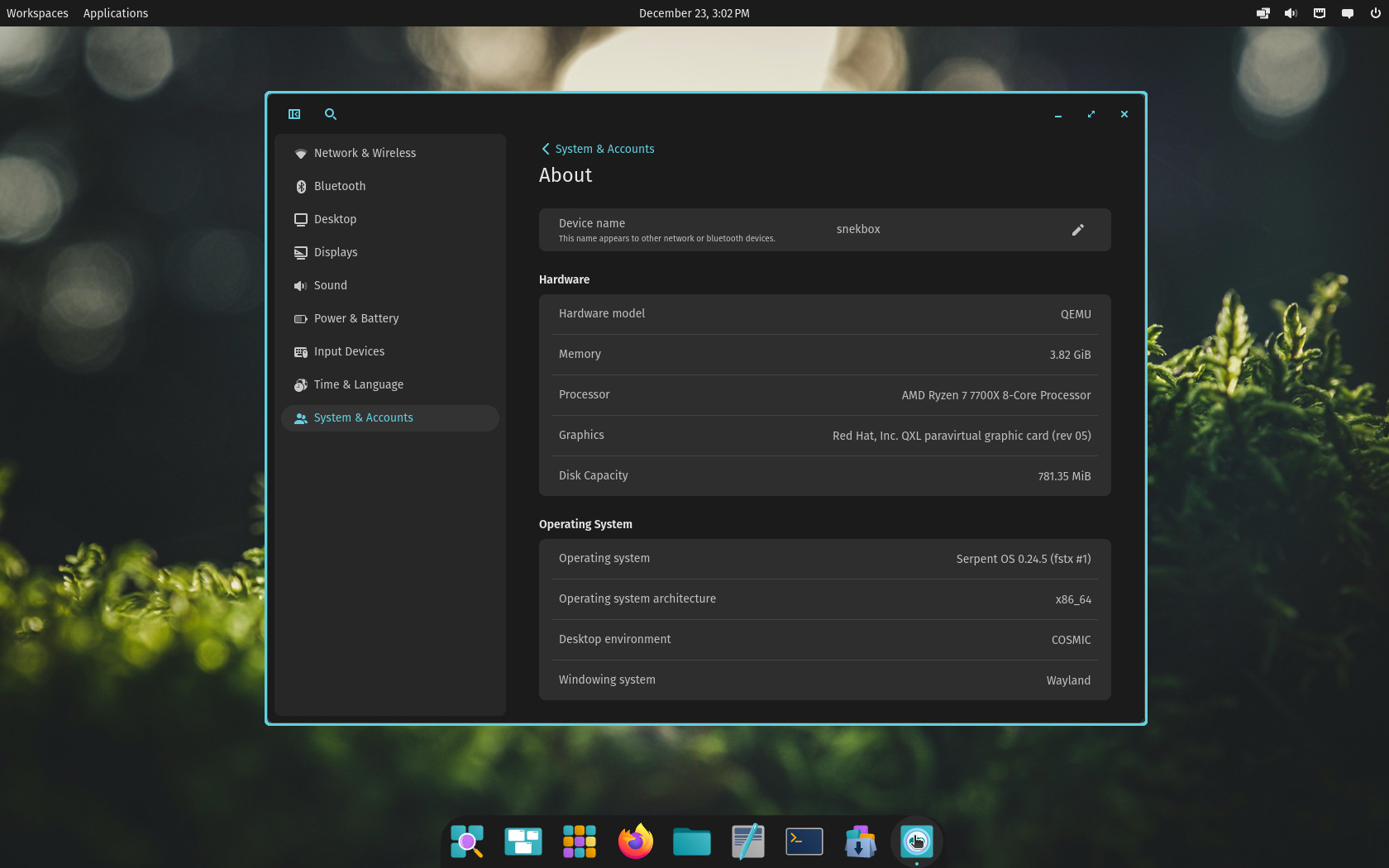
Task: Launch Firefox from the dock
Action: coord(636,842)
